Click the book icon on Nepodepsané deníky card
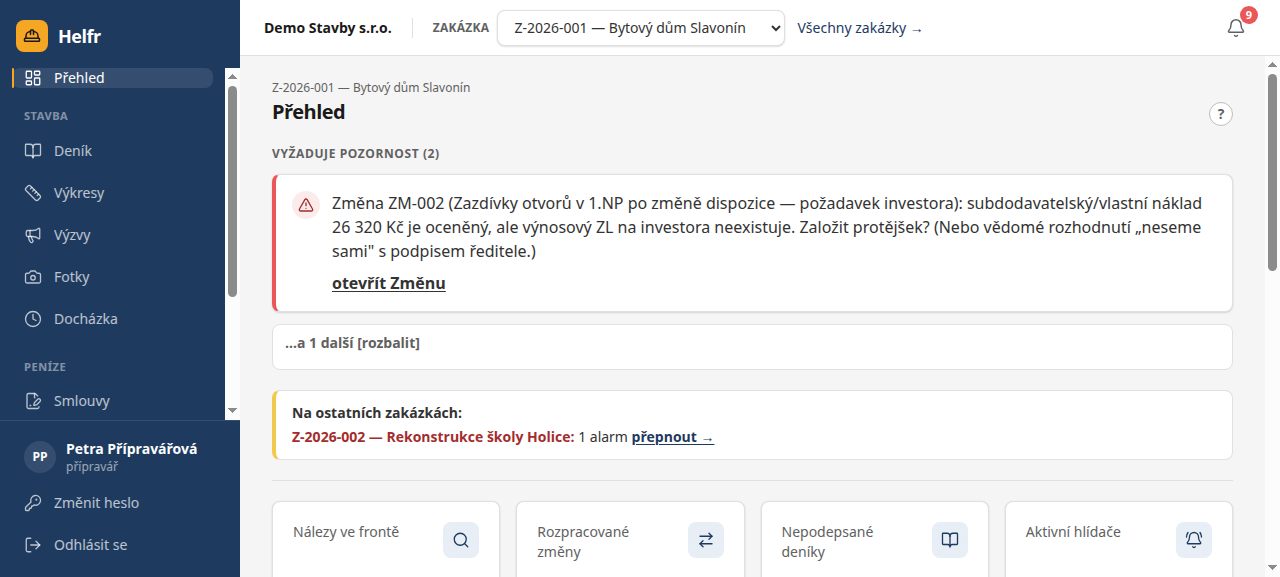This screenshot has height=577, width=1280. click(950, 540)
